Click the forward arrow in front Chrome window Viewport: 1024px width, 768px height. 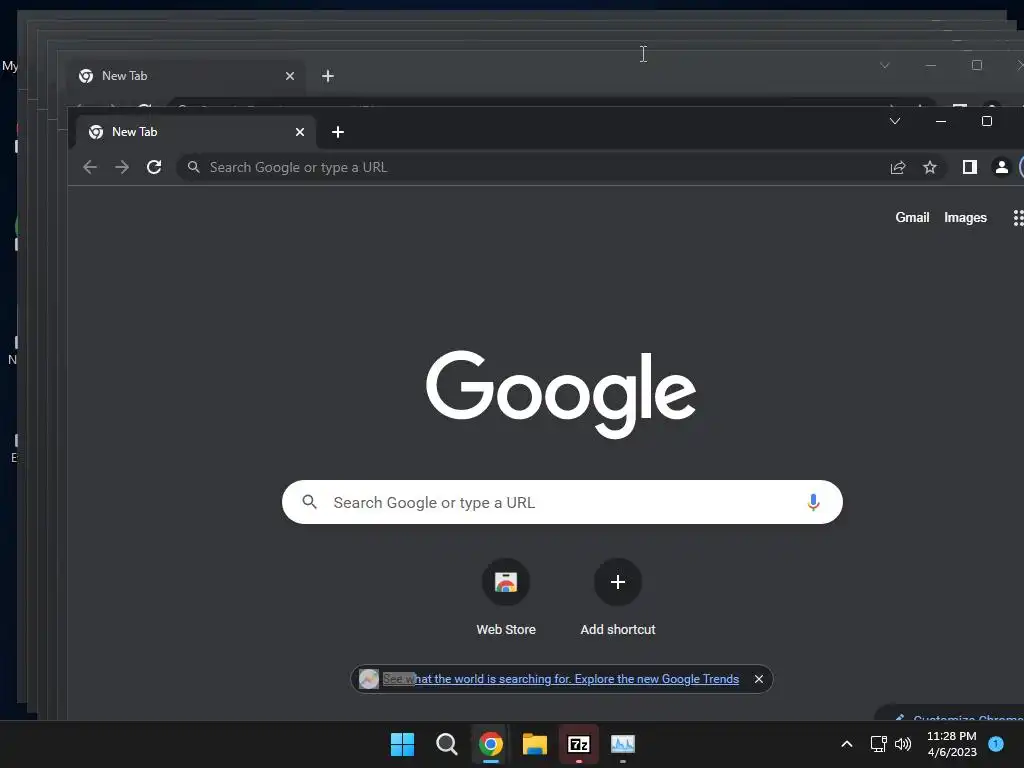point(122,167)
